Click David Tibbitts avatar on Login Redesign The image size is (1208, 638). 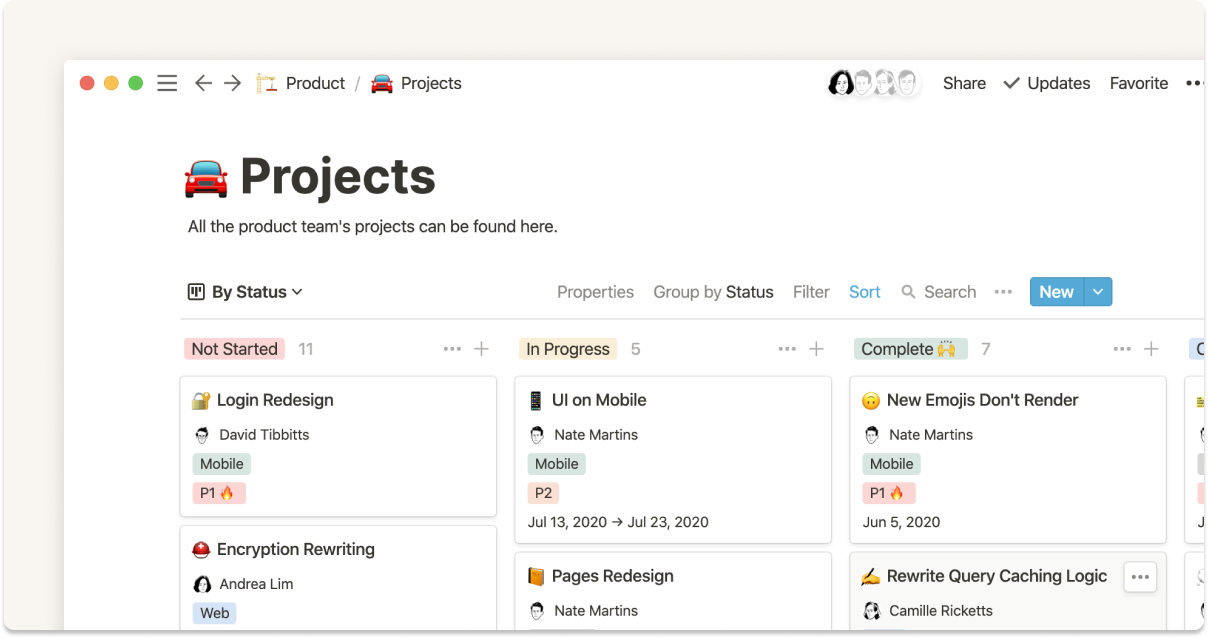[202, 435]
